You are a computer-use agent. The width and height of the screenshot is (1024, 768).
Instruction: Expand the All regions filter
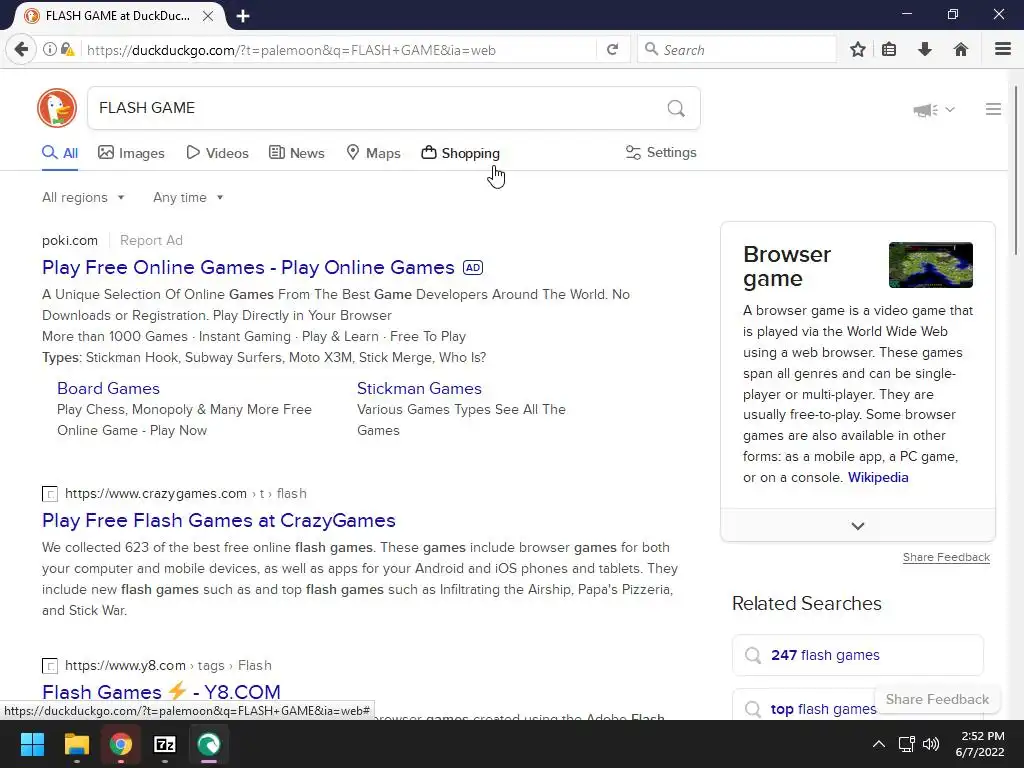83,197
